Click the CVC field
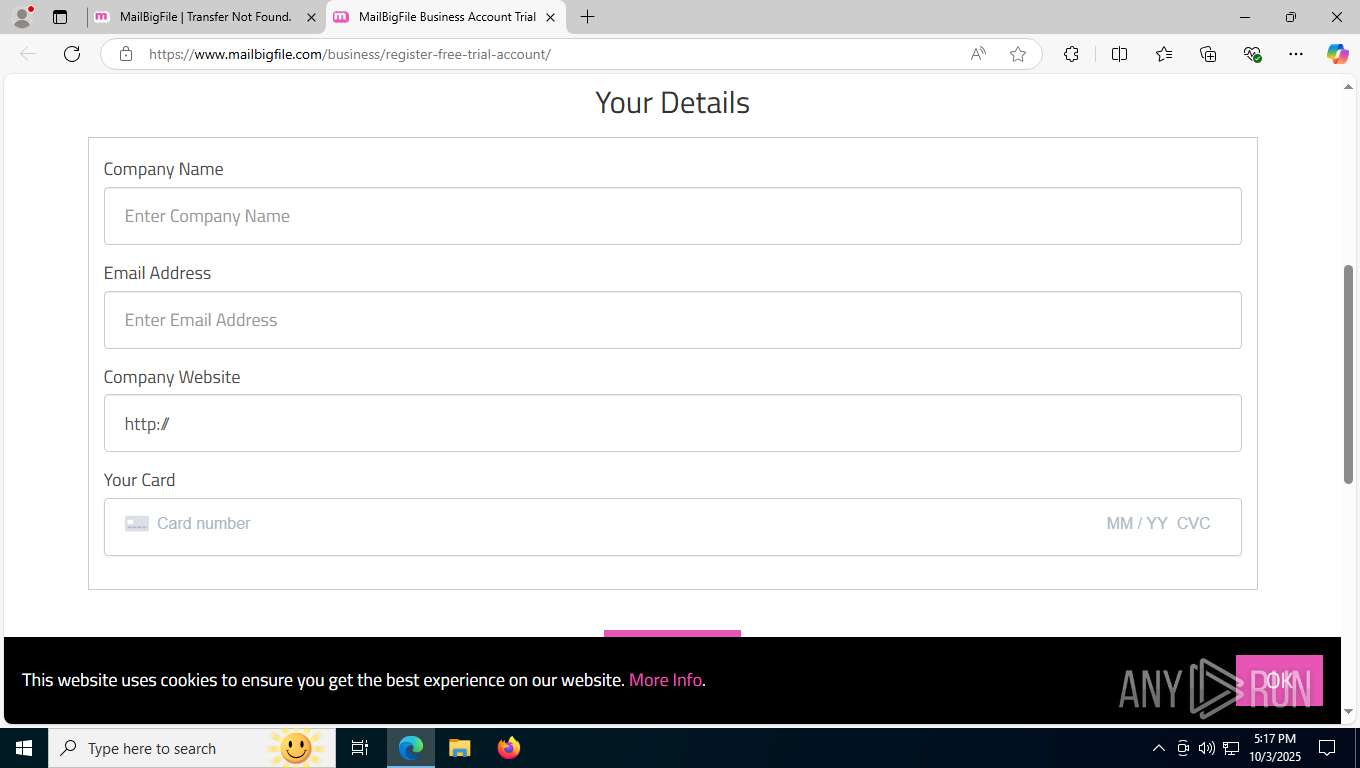The image size is (1360, 768). coord(1194,523)
